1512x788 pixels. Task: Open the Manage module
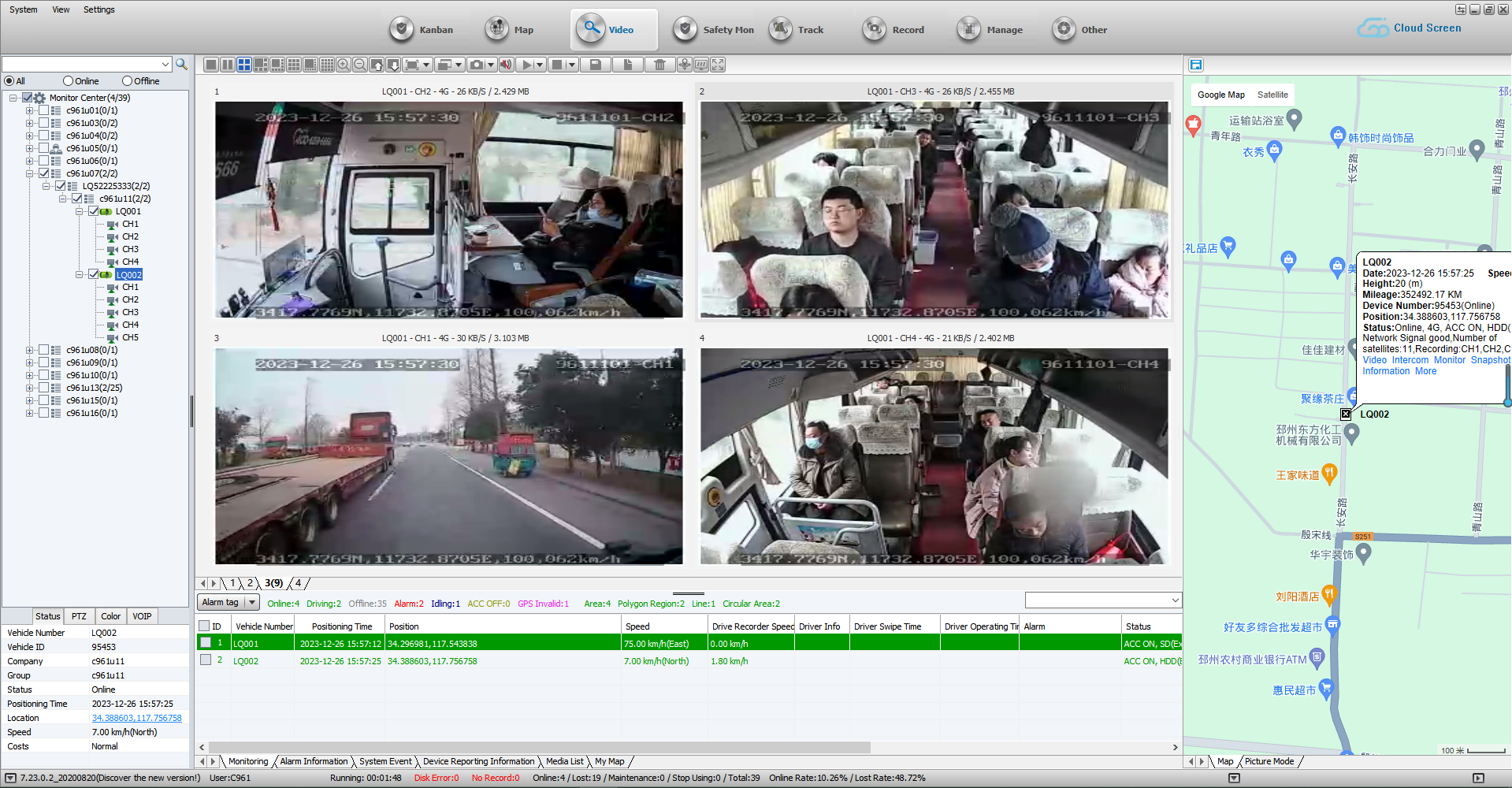coord(990,29)
